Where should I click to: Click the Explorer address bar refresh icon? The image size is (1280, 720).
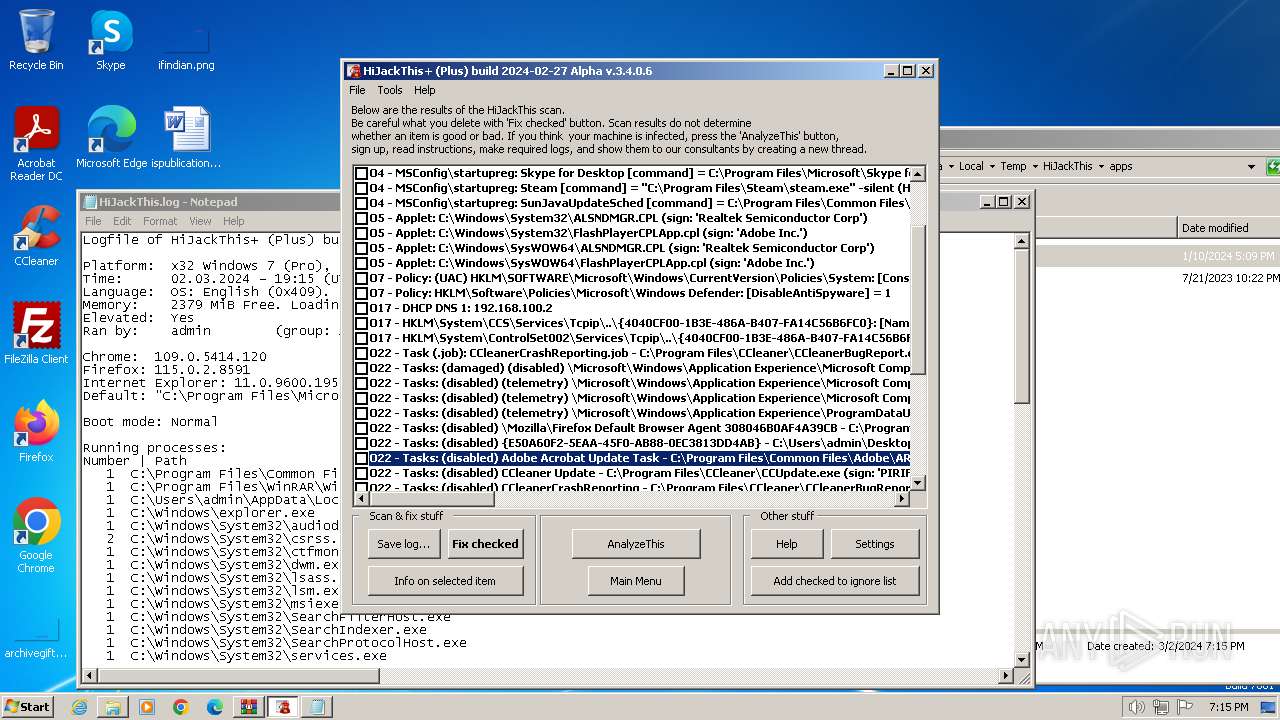pyautogui.click(x=1273, y=166)
